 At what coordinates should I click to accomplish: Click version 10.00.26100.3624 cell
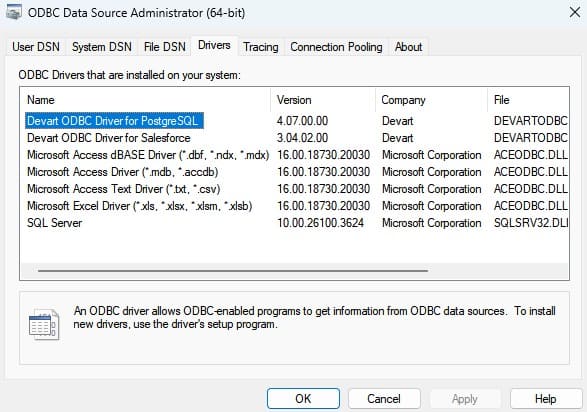click(x=320, y=223)
